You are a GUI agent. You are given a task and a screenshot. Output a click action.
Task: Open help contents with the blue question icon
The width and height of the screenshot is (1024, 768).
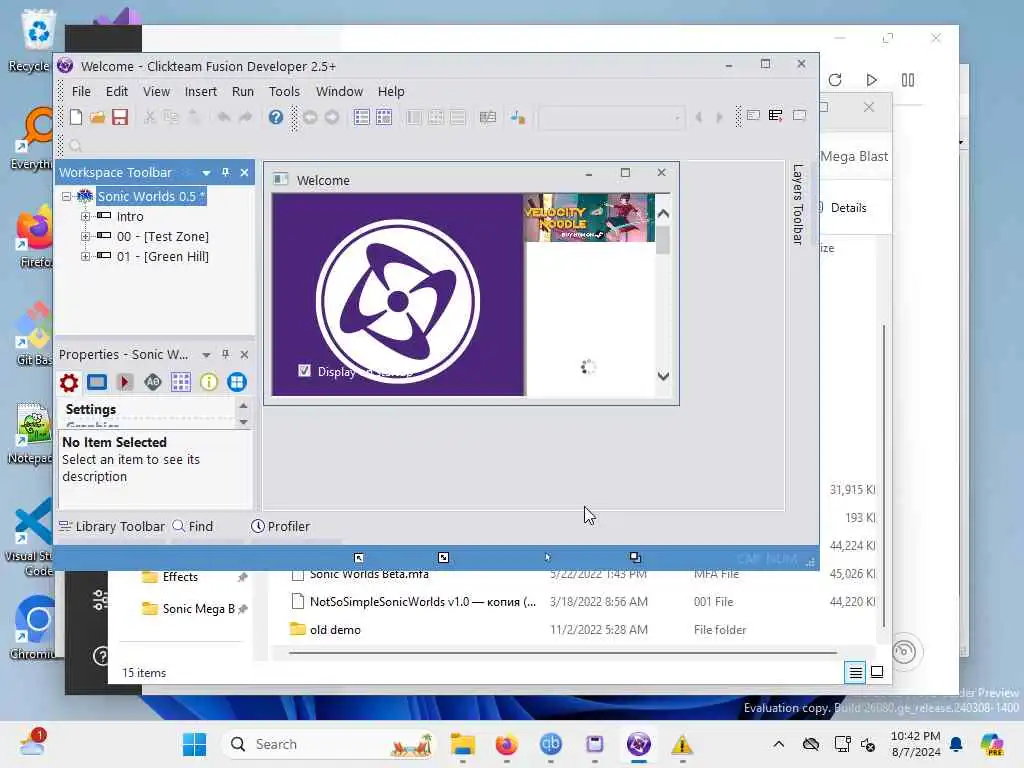tap(276, 117)
